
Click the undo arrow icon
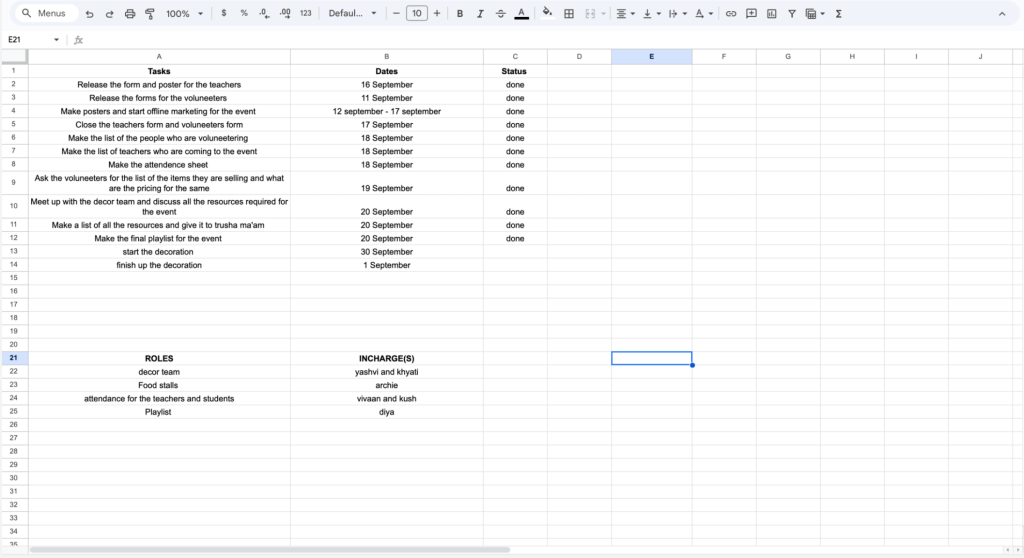89,14
